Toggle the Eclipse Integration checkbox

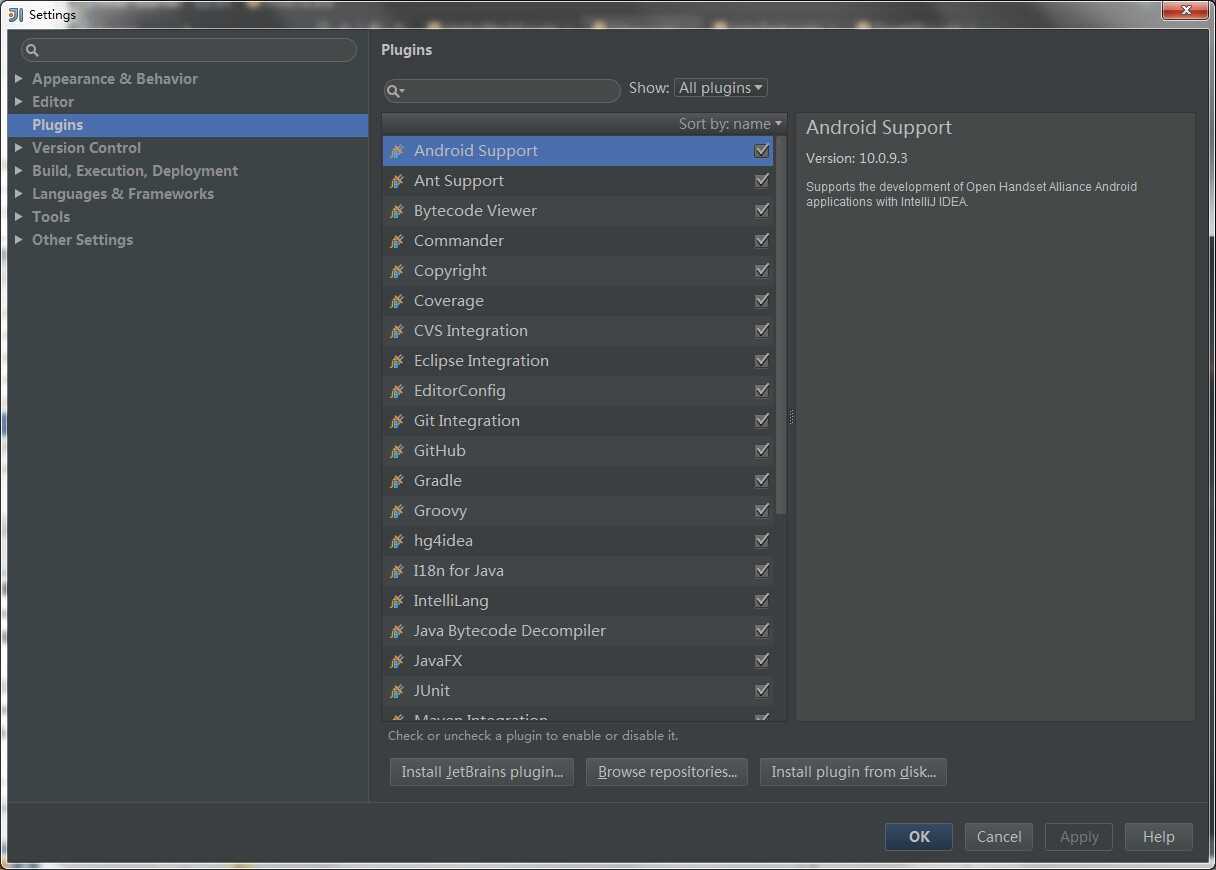click(x=762, y=361)
